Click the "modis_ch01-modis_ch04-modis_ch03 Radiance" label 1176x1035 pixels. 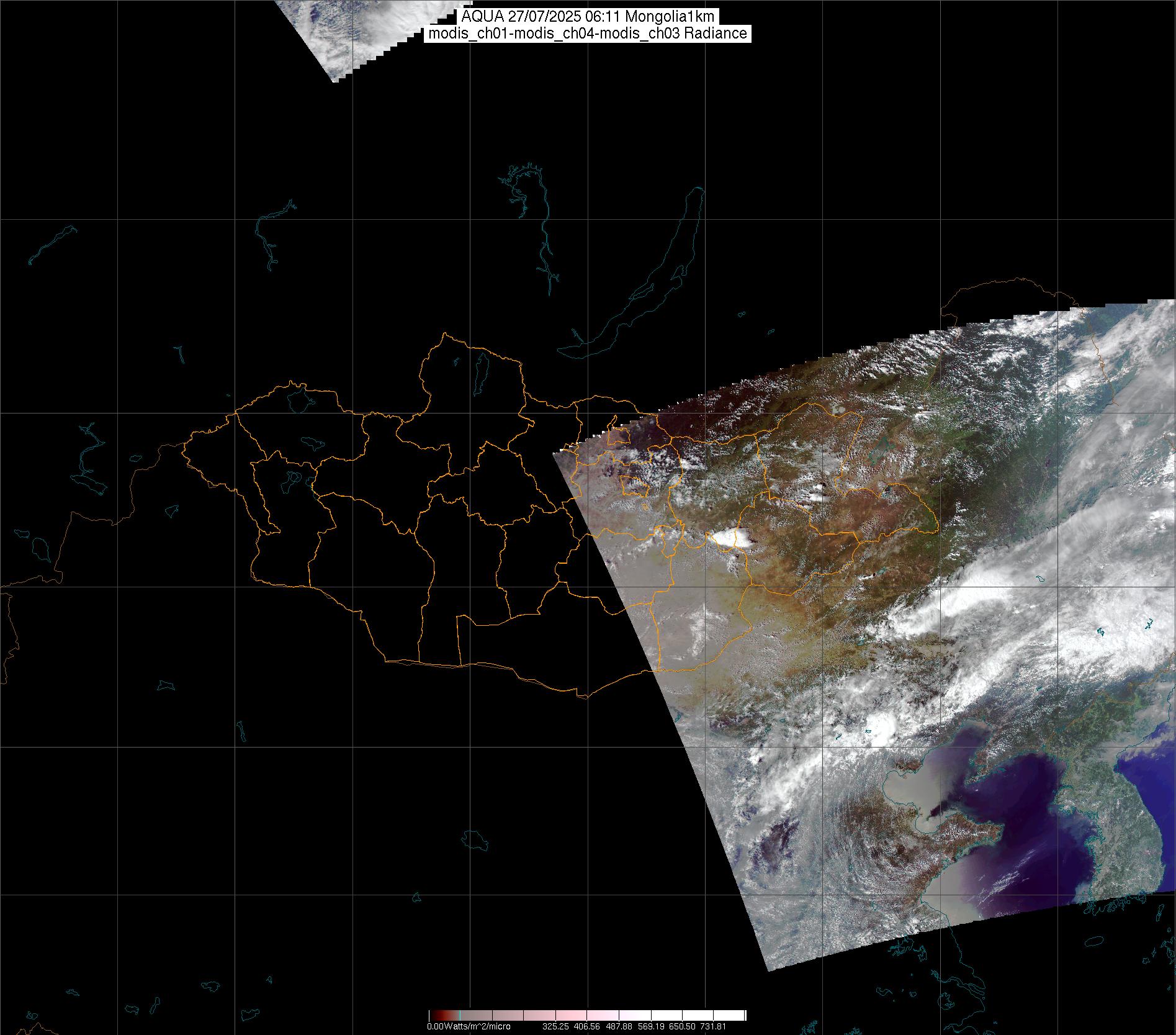point(588,34)
